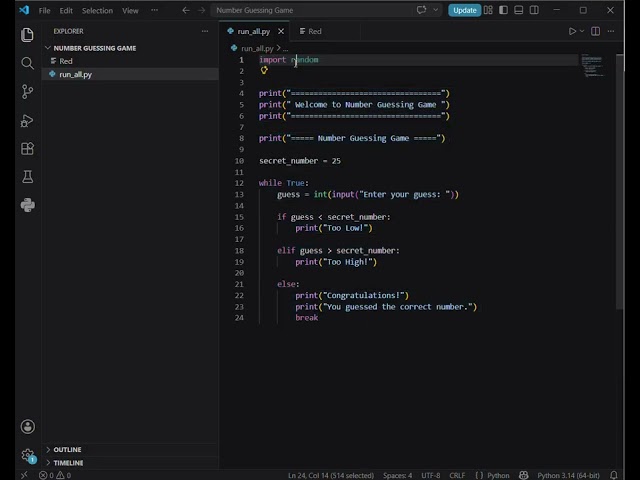Screen dimensions: 640x480
Task: Split the editor right
Action: (x=596, y=31)
